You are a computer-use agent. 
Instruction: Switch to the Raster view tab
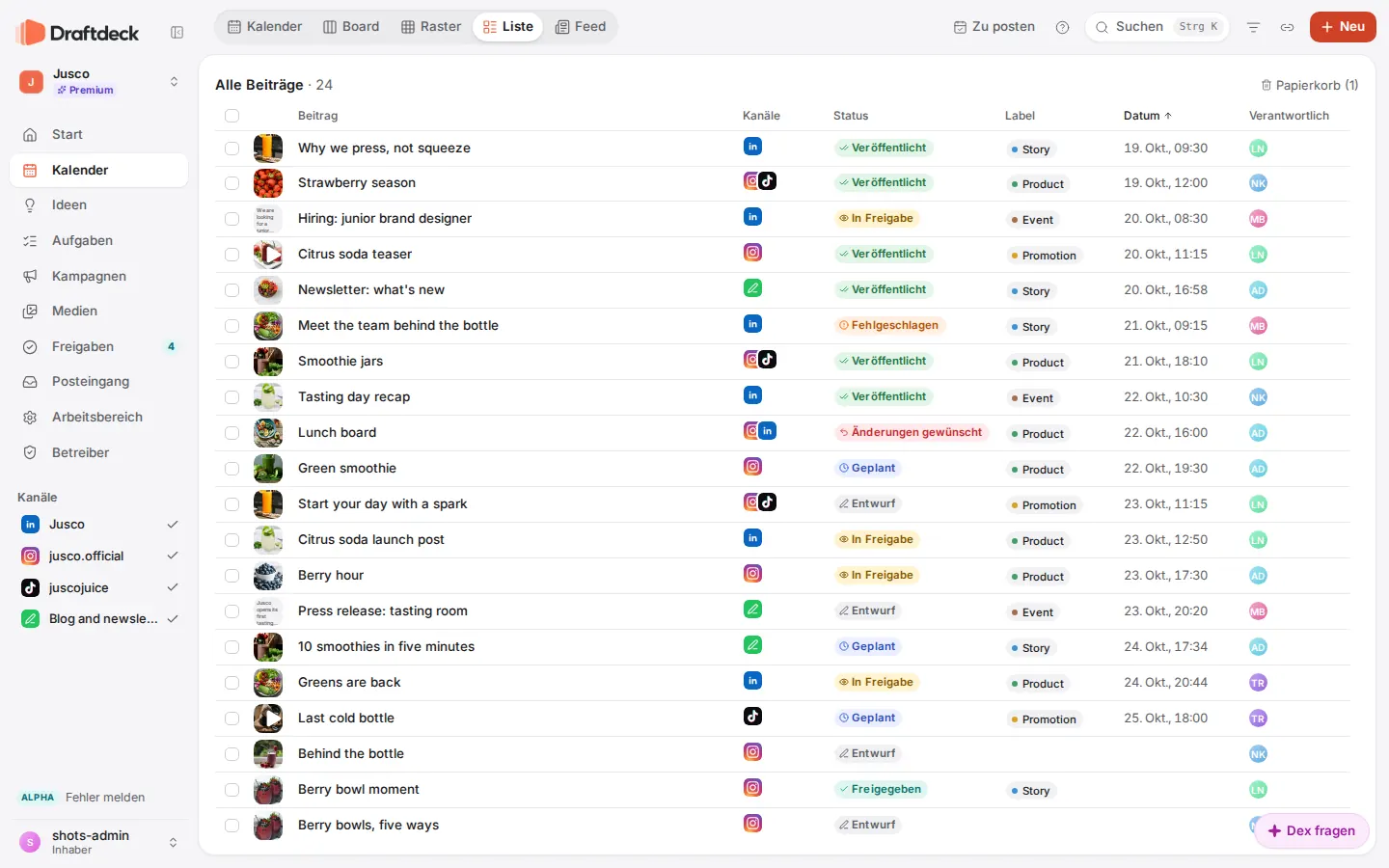click(x=431, y=27)
